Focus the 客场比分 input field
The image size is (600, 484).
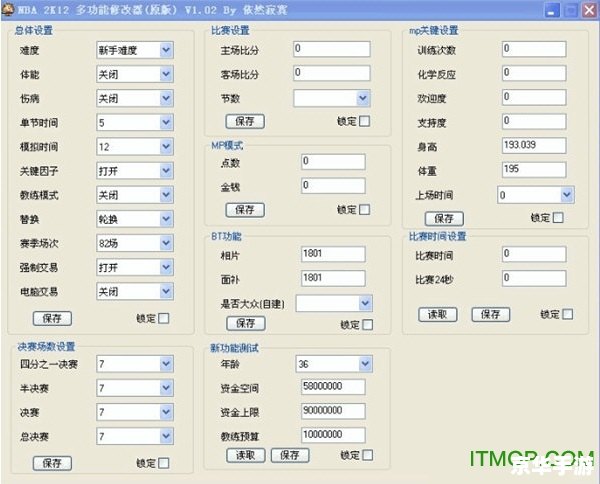point(332,73)
